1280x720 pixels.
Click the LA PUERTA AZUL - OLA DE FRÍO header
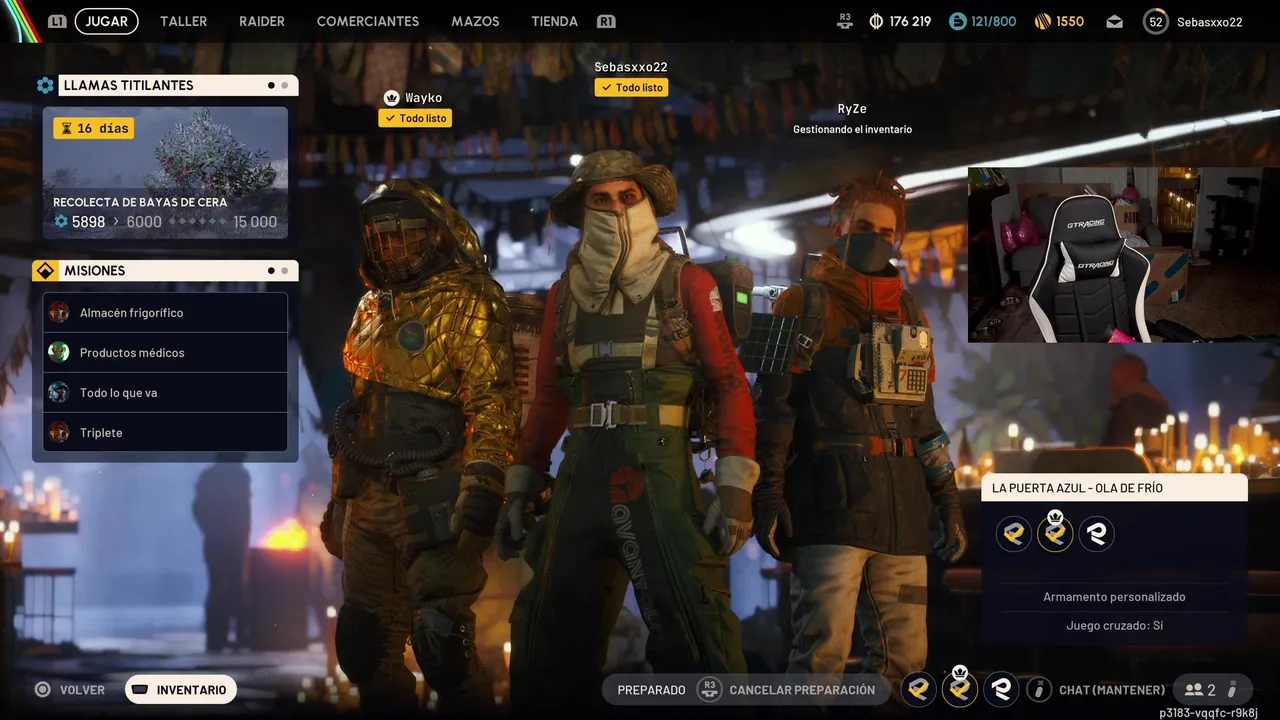tap(1114, 488)
